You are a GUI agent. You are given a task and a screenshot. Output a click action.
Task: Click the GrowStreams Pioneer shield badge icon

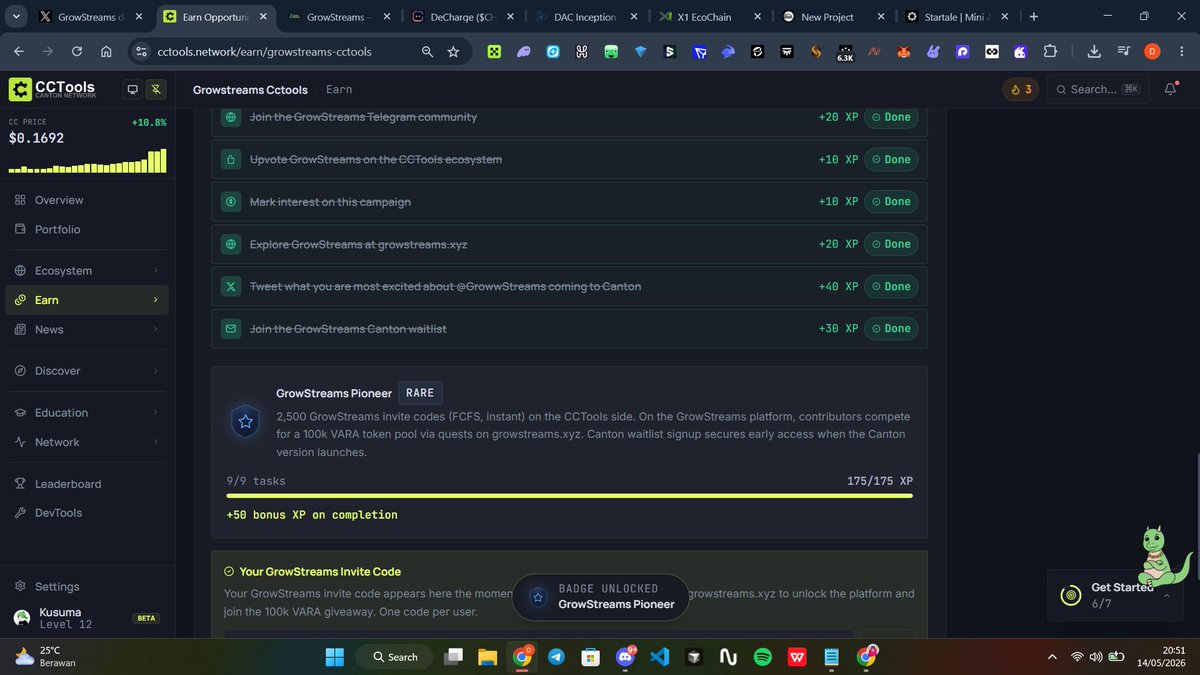pos(246,422)
